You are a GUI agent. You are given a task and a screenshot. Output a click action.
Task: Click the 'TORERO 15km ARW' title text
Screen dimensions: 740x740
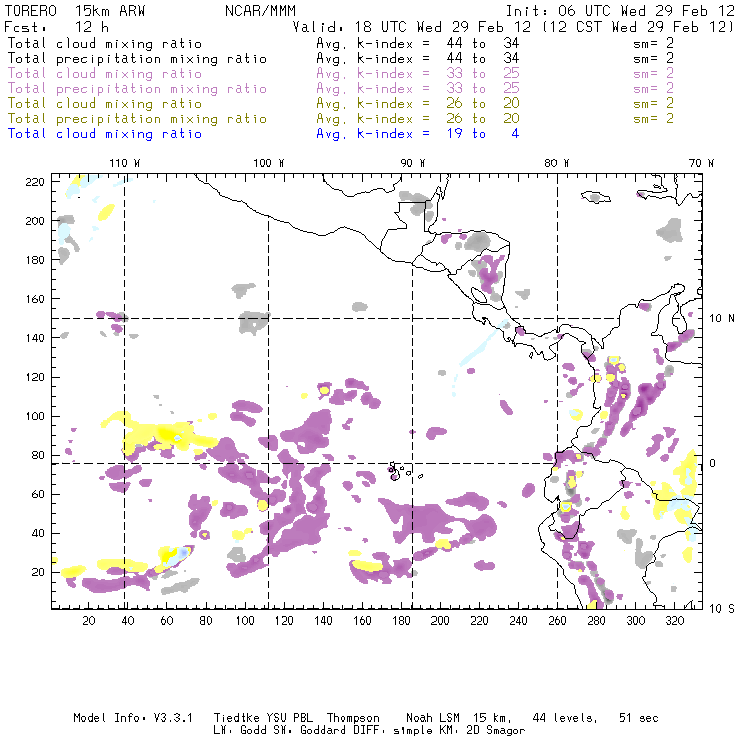pos(75,11)
